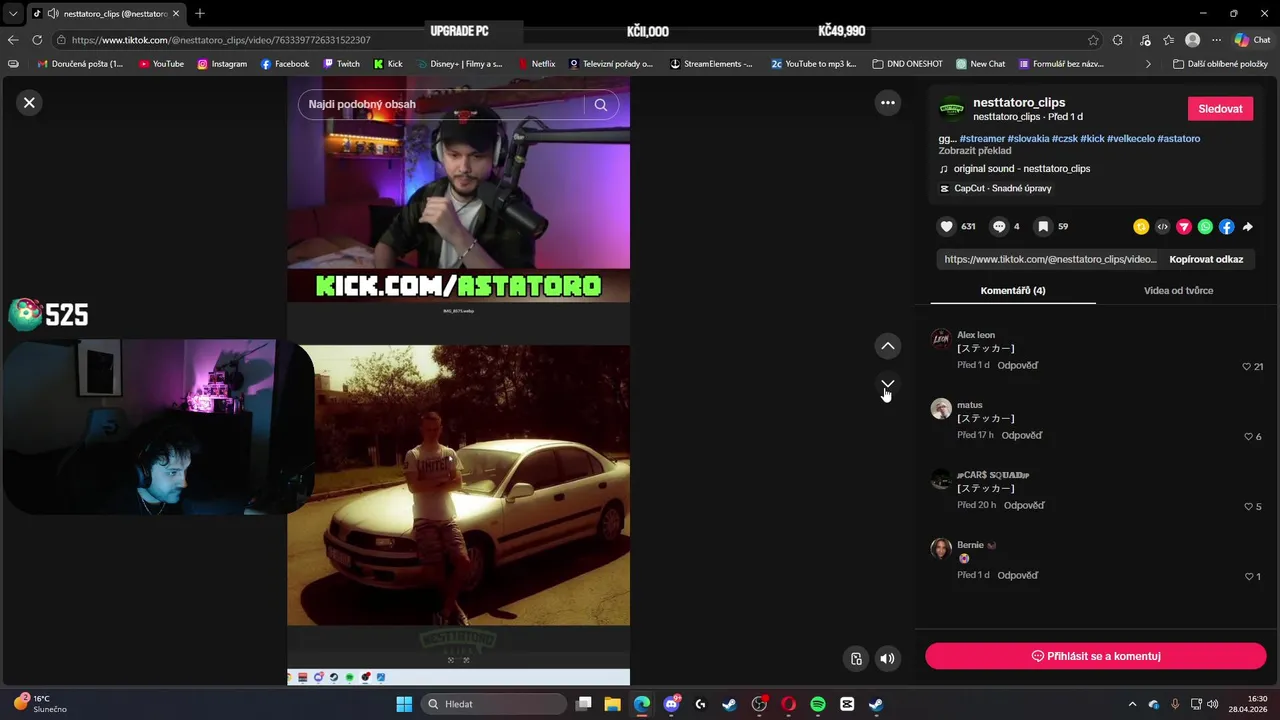Repost video using the yellow repost icon

tap(1141, 227)
